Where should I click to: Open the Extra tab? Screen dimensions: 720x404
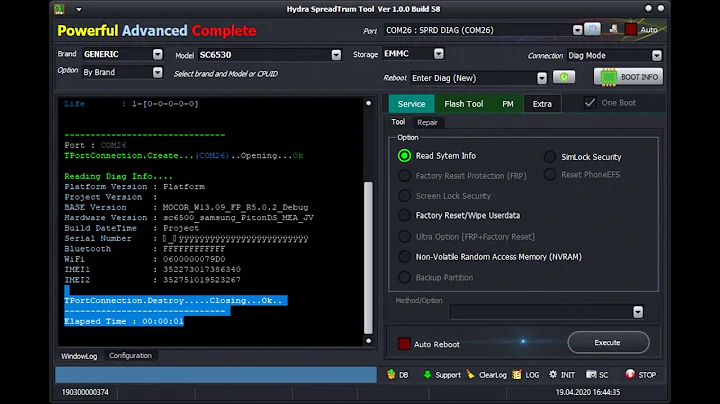point(542,104)
